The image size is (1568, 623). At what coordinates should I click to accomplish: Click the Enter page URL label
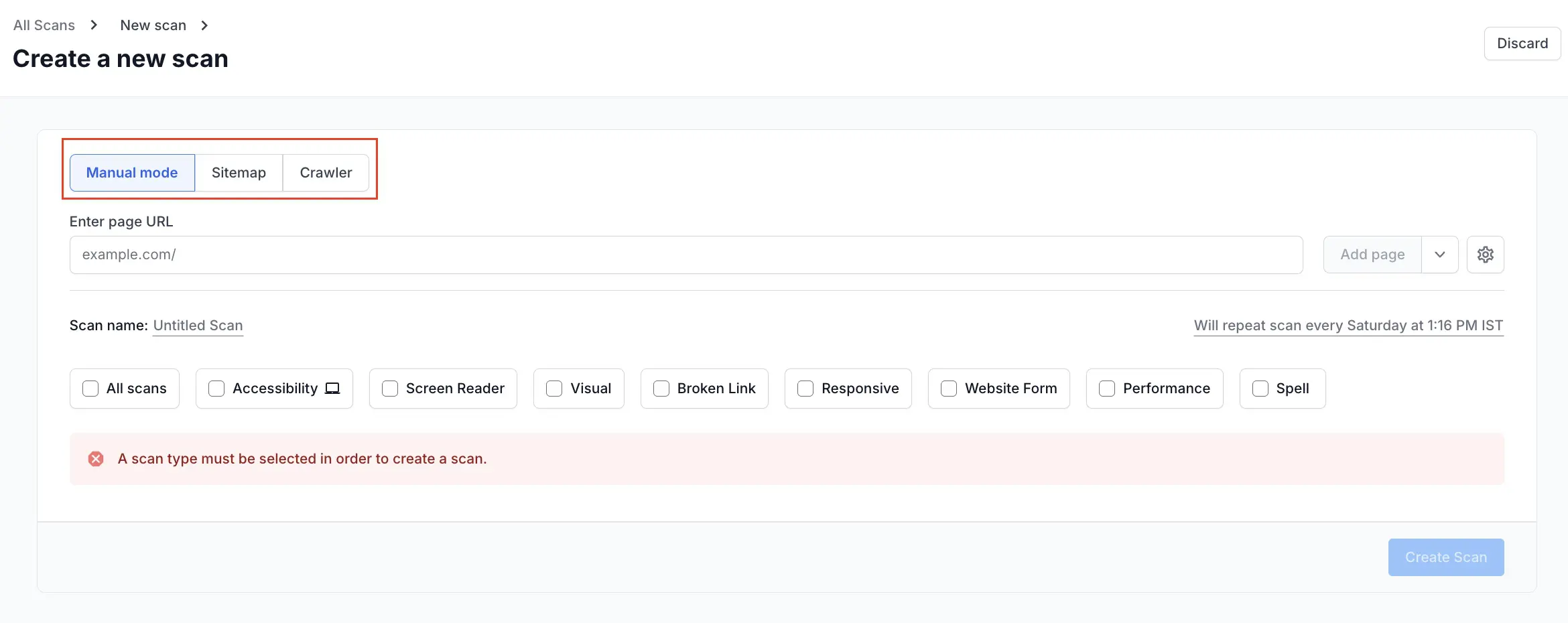tap(121, 222)
